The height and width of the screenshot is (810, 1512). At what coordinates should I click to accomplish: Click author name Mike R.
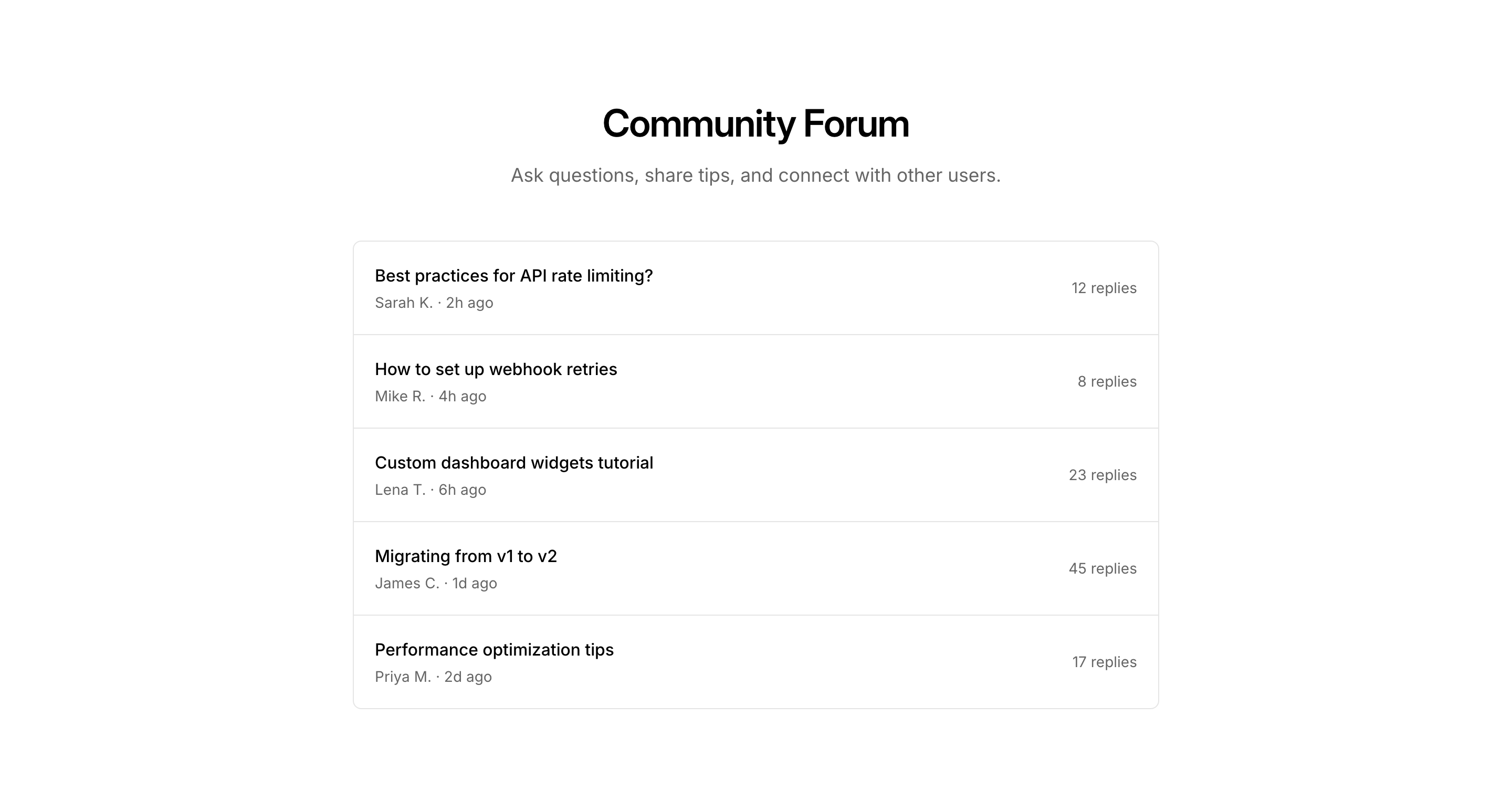click(400, 397)
